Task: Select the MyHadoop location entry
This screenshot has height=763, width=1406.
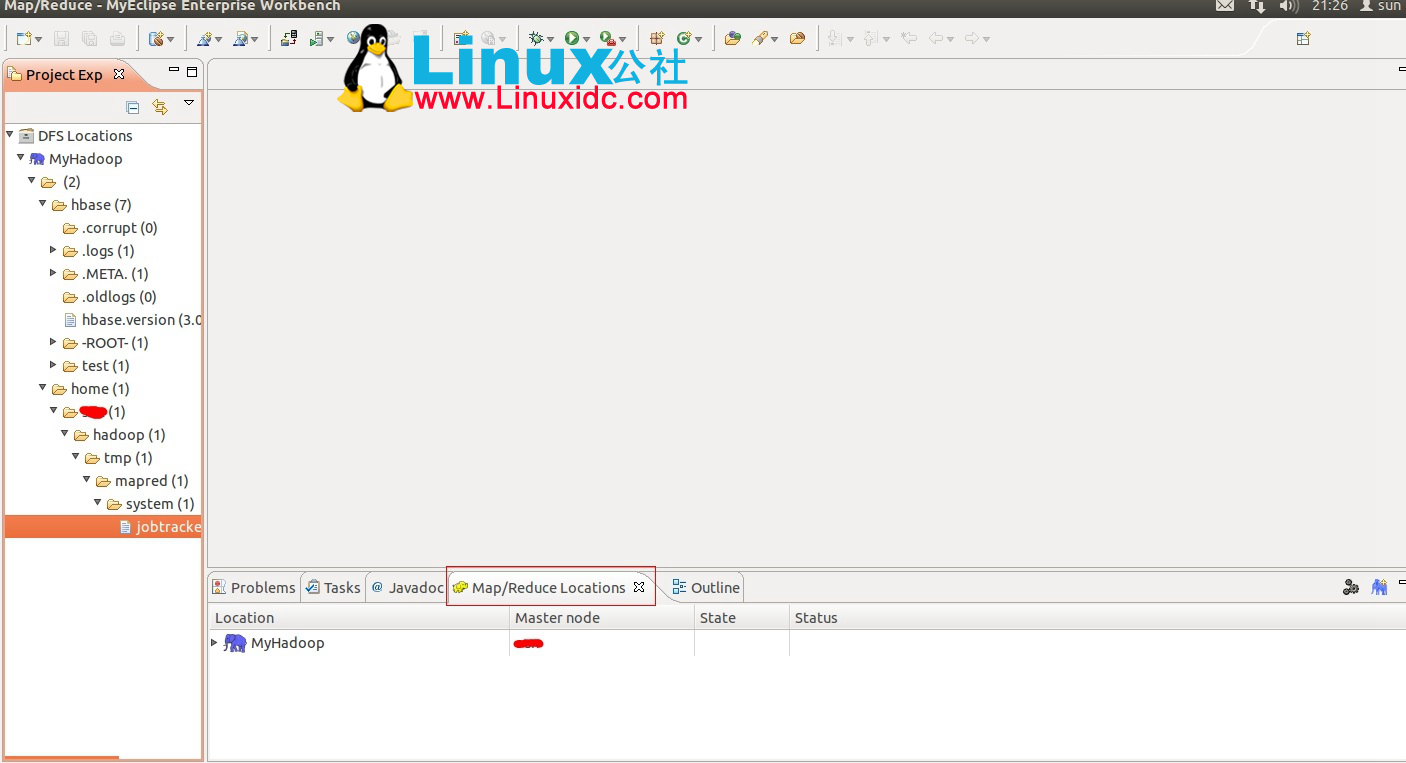Action: [x=287, y=643]
